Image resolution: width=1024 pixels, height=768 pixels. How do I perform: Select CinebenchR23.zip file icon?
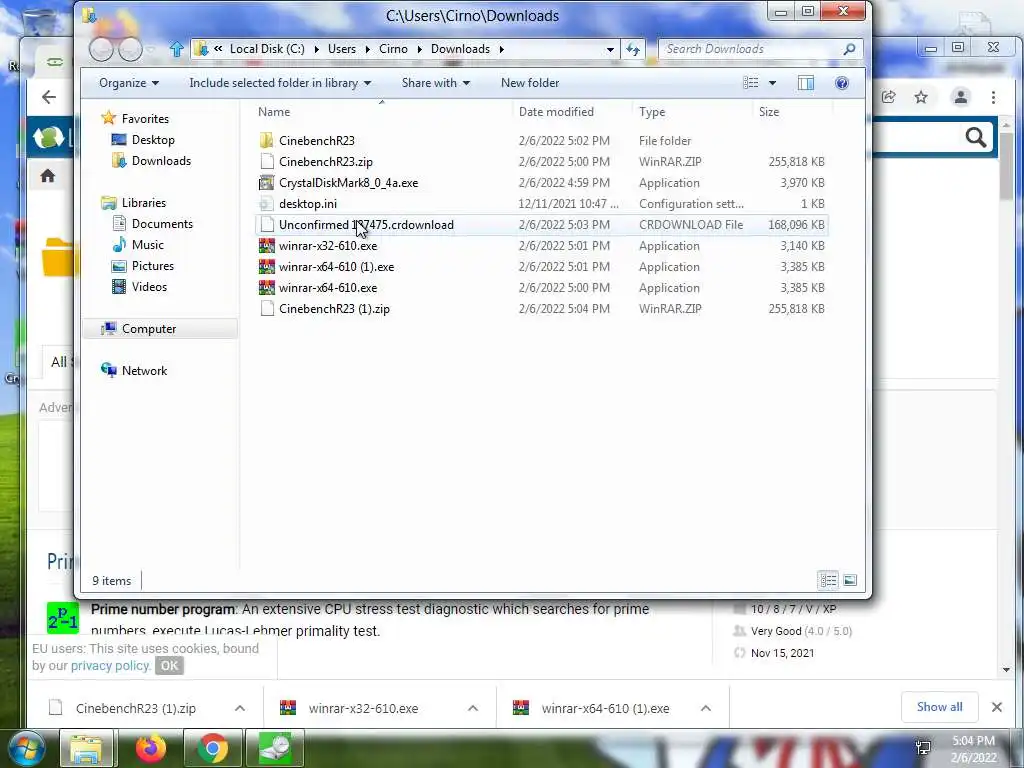tap(266, 161)
